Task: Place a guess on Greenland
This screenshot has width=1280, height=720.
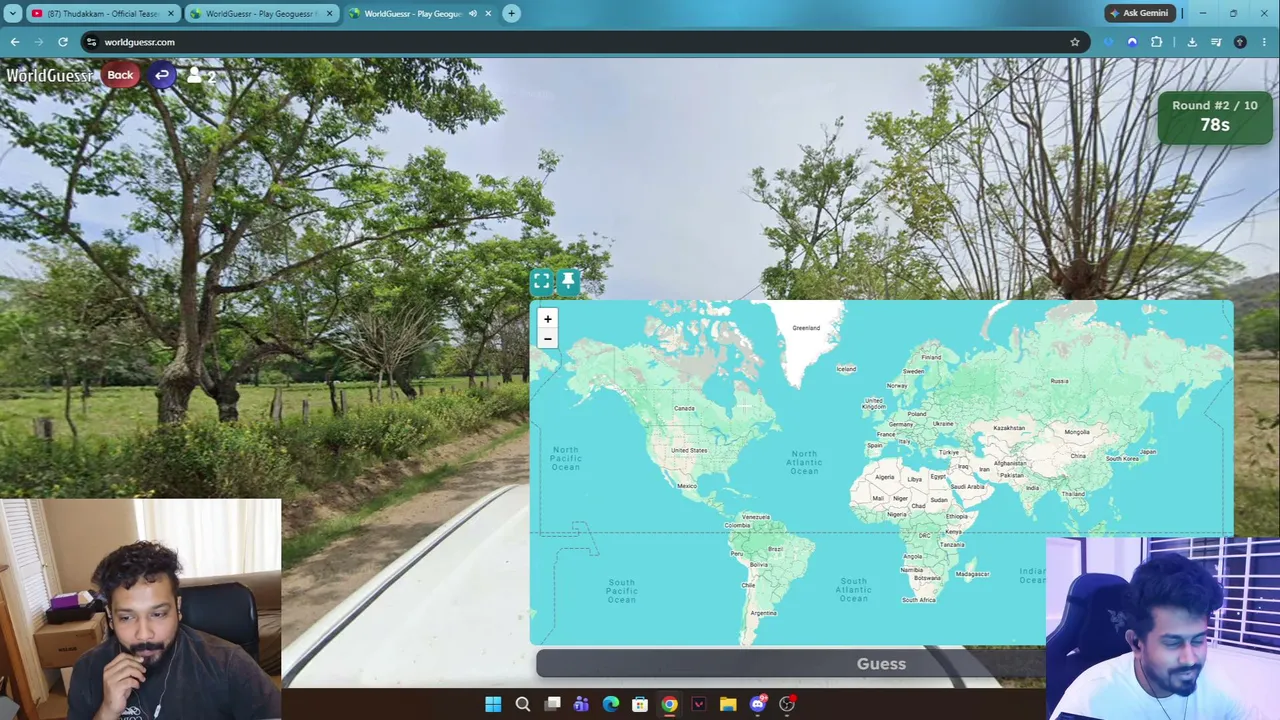Action: pyautogui.click(x=806, y=328)
